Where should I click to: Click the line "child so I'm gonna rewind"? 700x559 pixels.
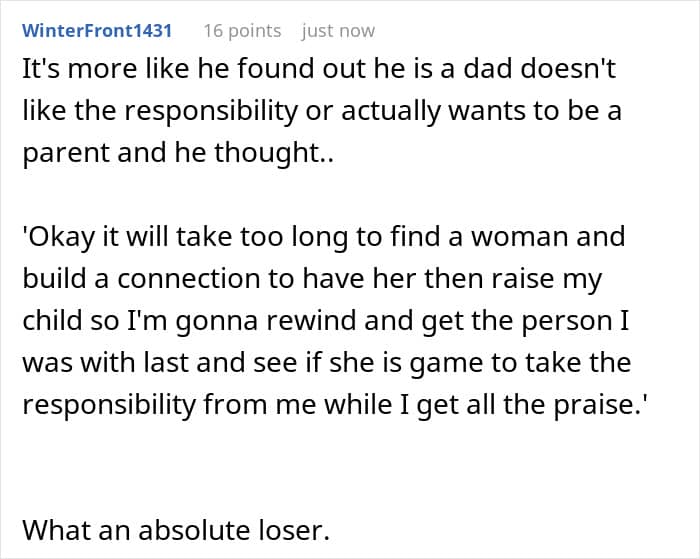(325, 321)
